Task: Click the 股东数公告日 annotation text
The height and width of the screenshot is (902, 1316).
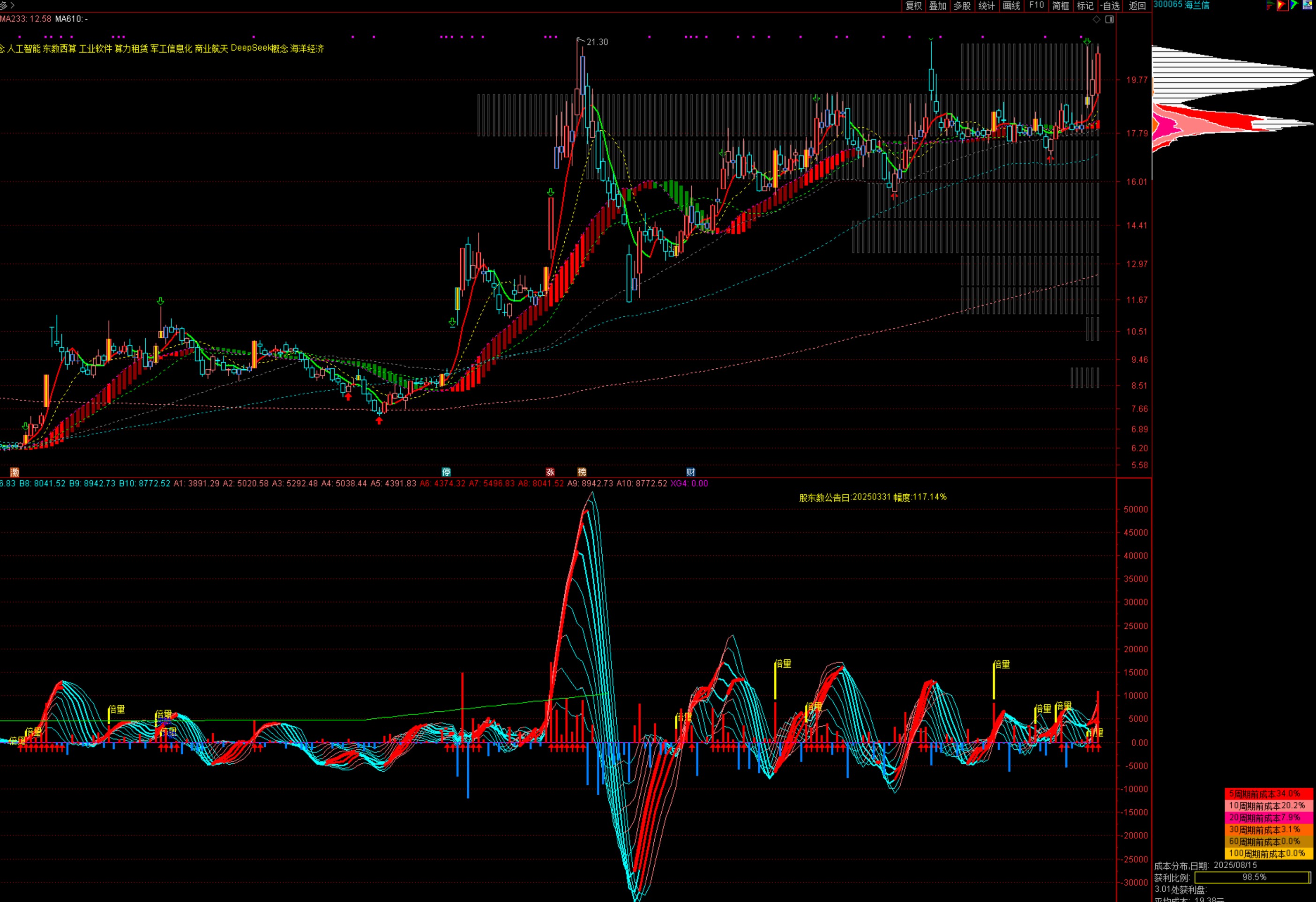Action: tap(873, 497)
